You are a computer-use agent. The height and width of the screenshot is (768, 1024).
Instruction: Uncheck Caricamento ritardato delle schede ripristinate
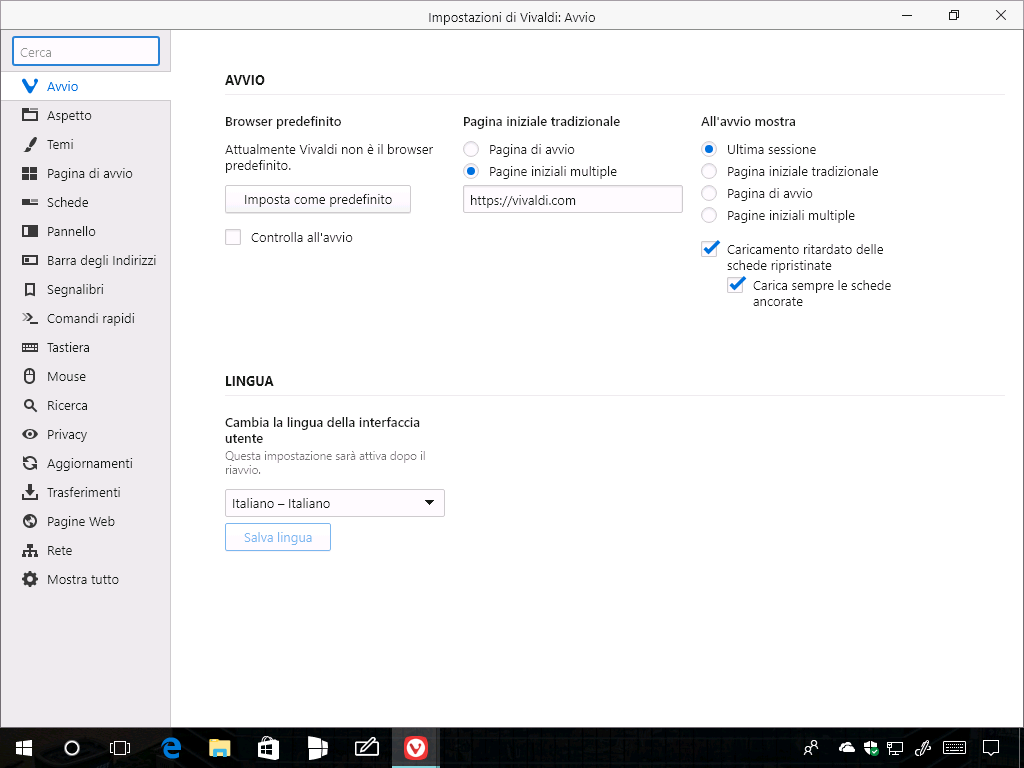pos(710,248)
